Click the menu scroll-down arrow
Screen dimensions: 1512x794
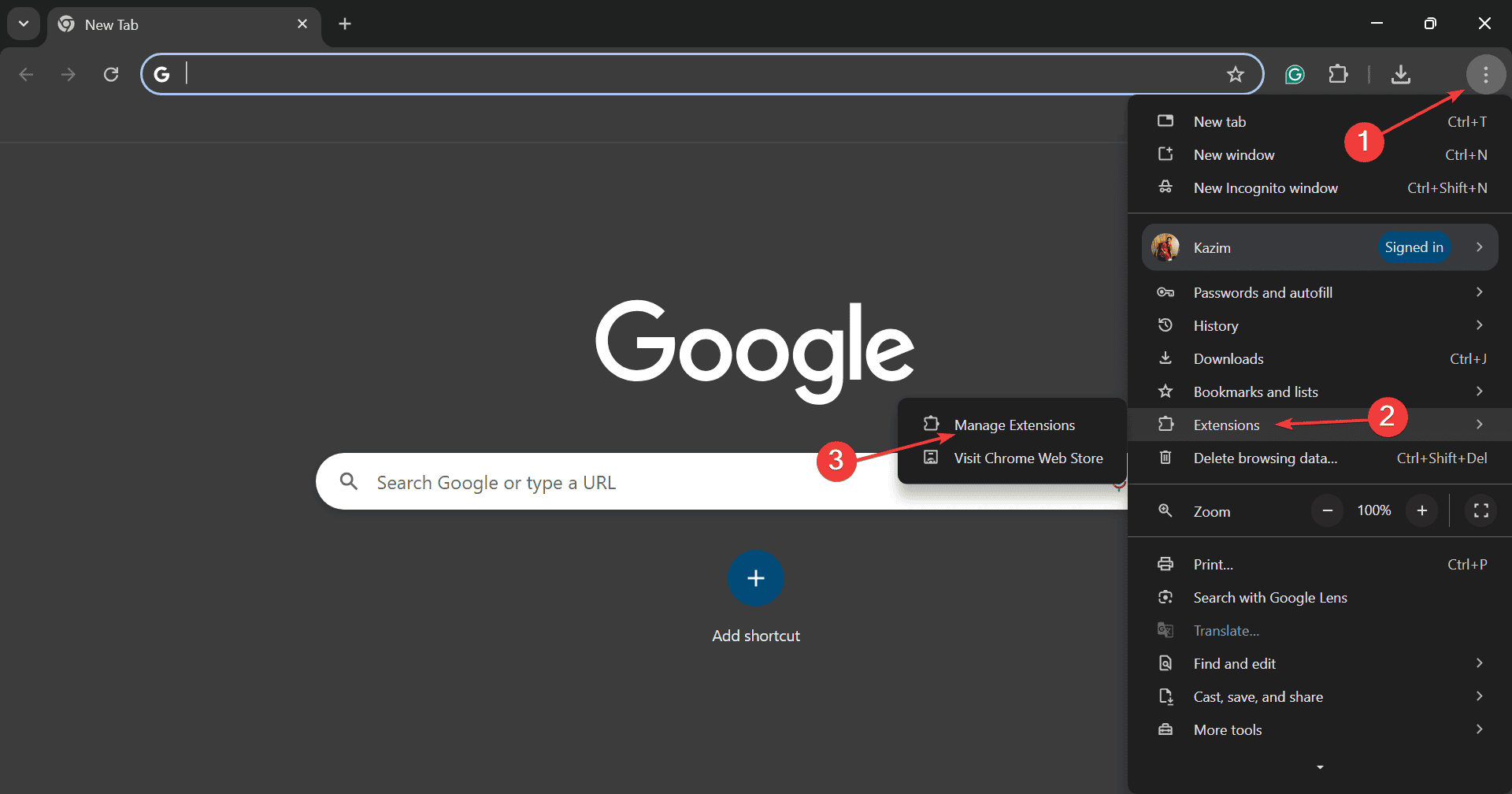click(1321, 767)
